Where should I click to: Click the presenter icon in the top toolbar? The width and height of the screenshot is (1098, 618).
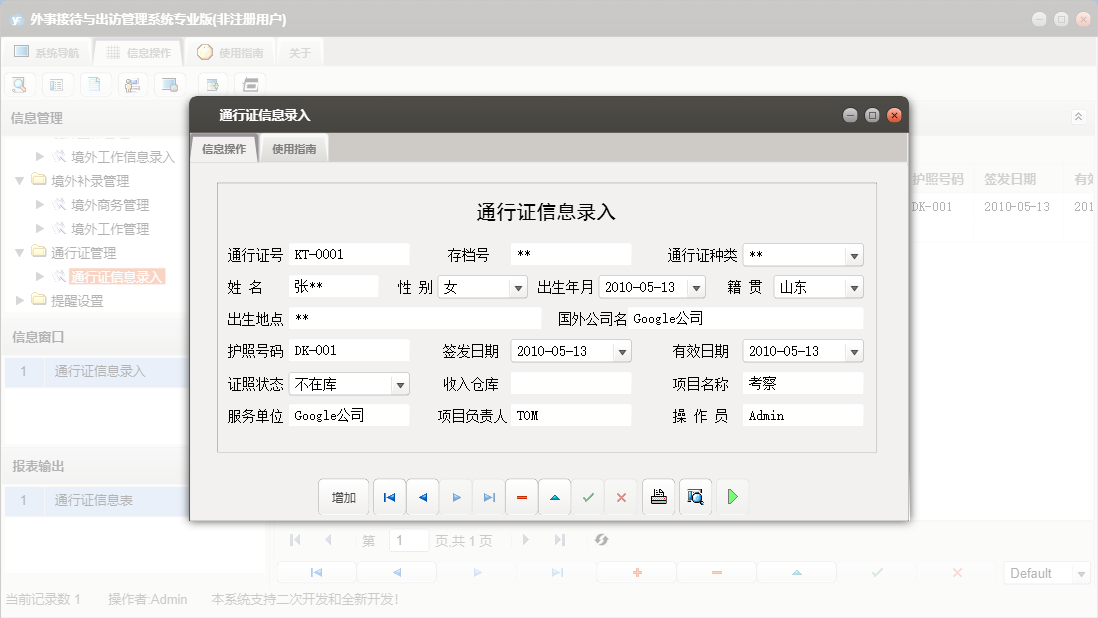pos(132,84)
